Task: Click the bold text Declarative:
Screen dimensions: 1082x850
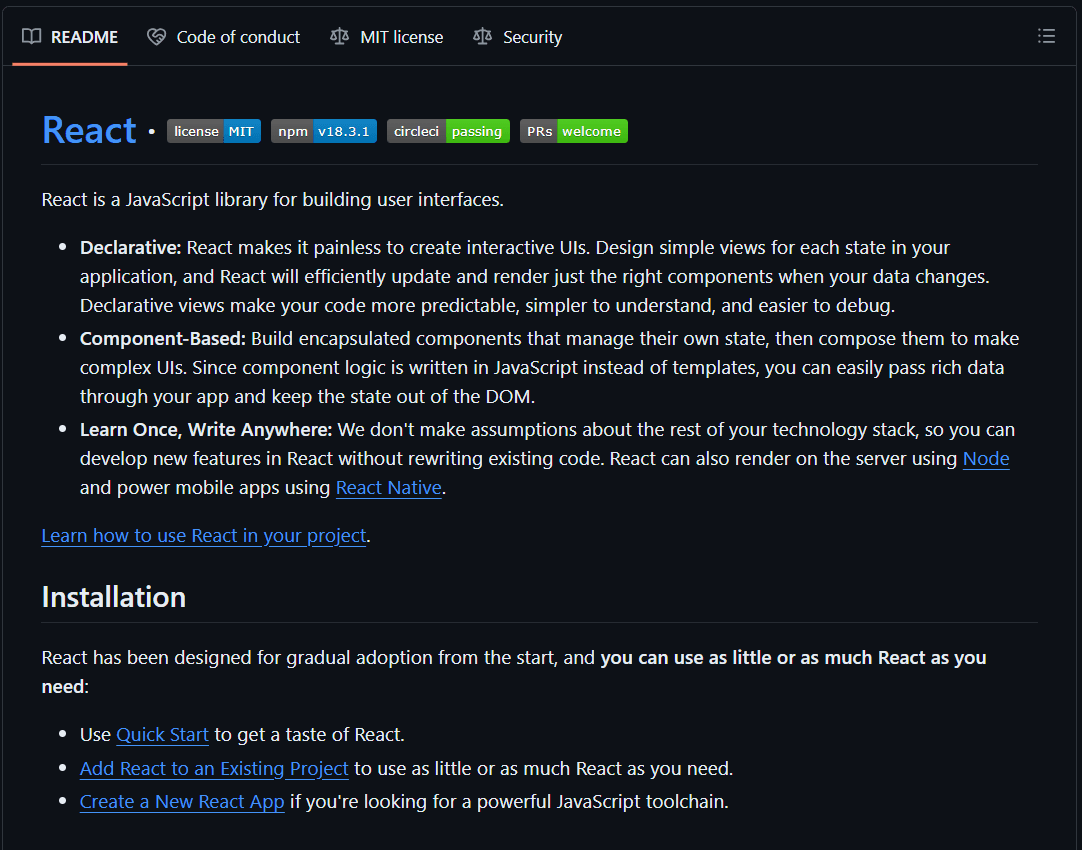Action: tap(130, 248)
